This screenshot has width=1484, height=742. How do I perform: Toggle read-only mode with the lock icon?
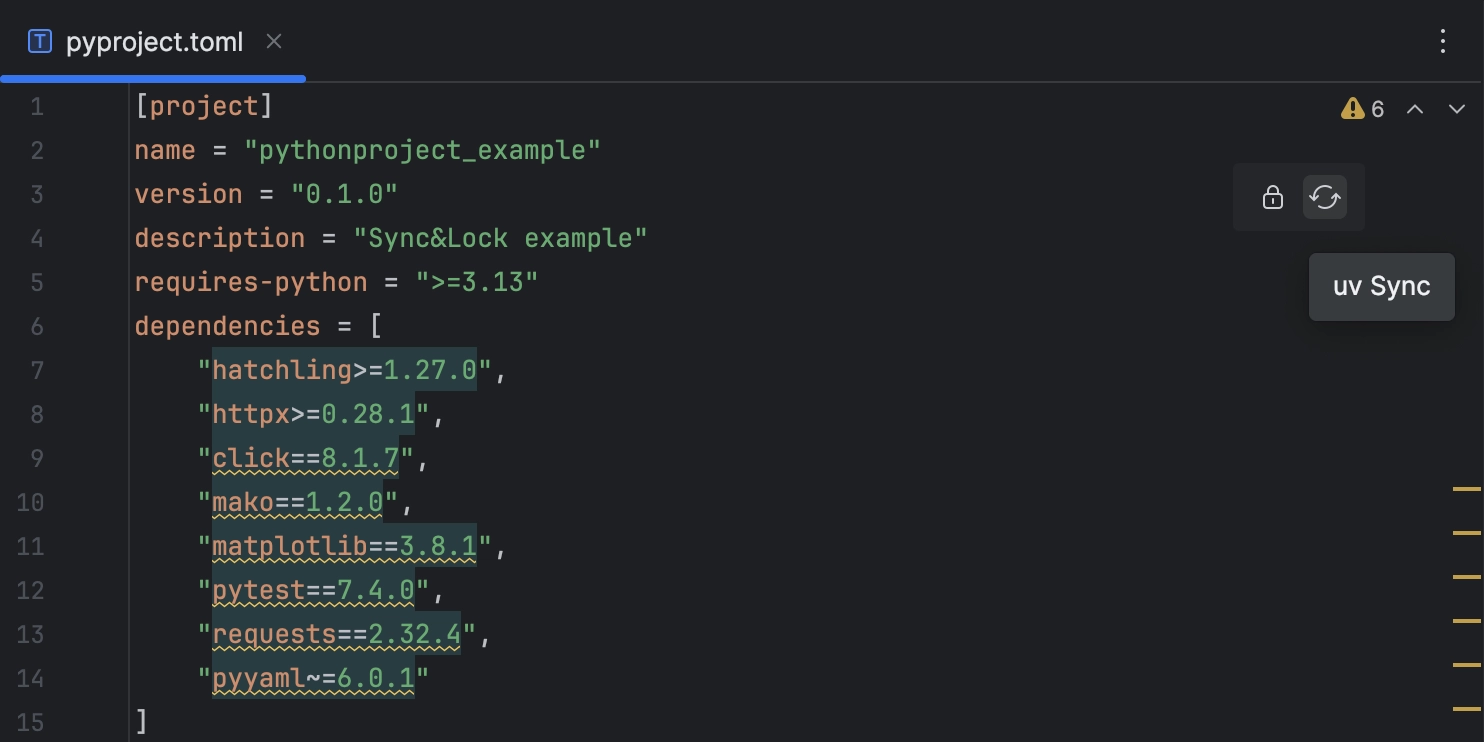(1272, 197)
